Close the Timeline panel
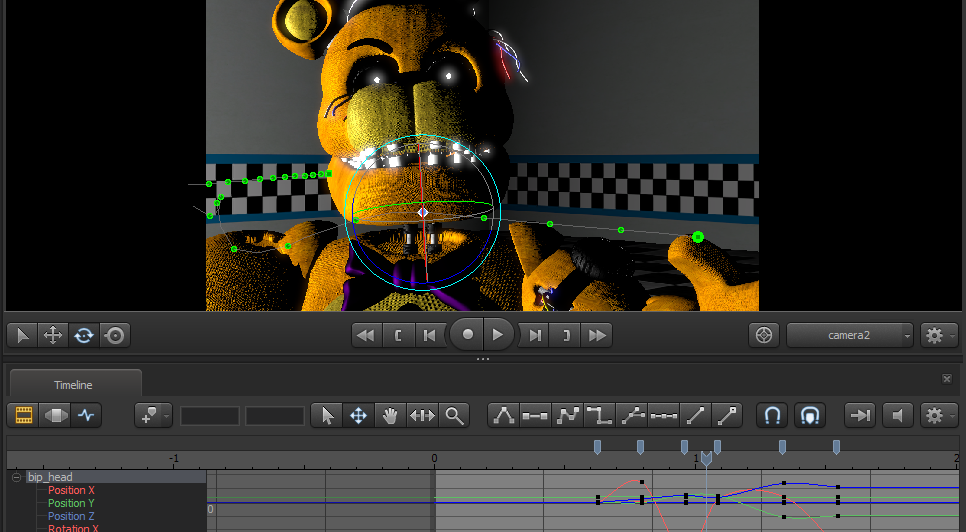 pos(947,379)
